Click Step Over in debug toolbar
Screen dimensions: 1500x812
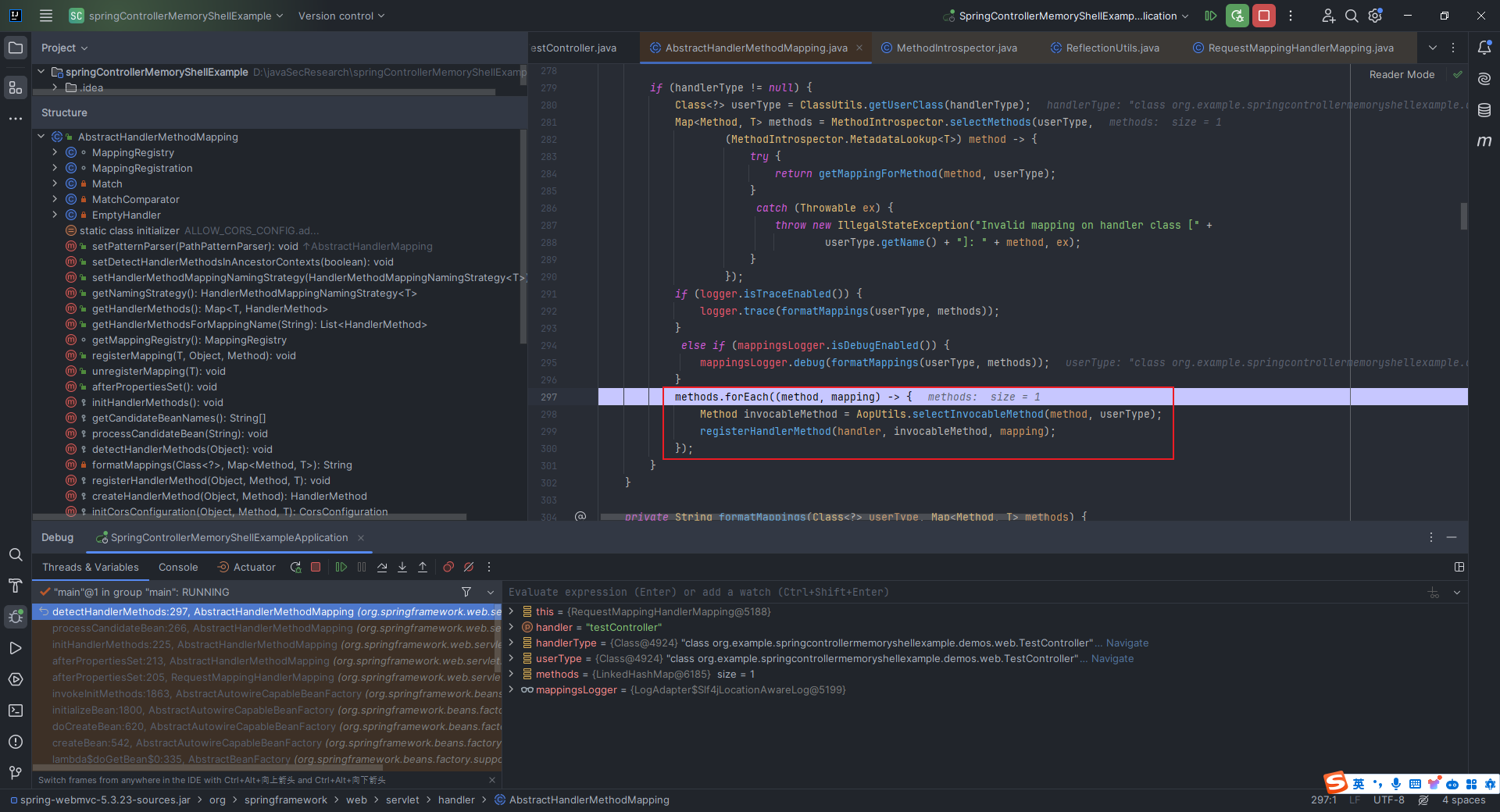[382, 568]
